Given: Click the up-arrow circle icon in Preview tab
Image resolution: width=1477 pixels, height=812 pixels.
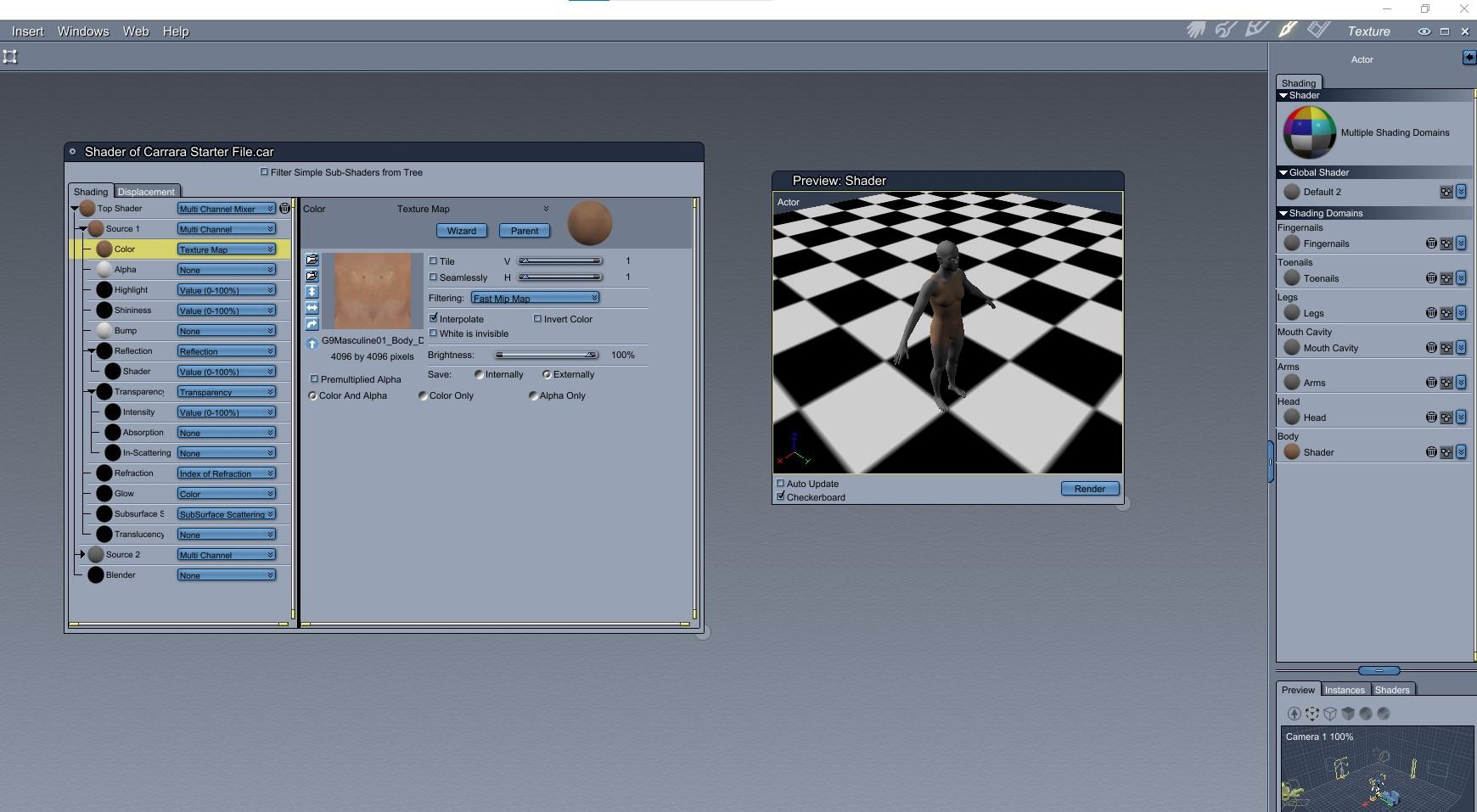Looking at the screenshot, I should click(x=1294, y=714).
